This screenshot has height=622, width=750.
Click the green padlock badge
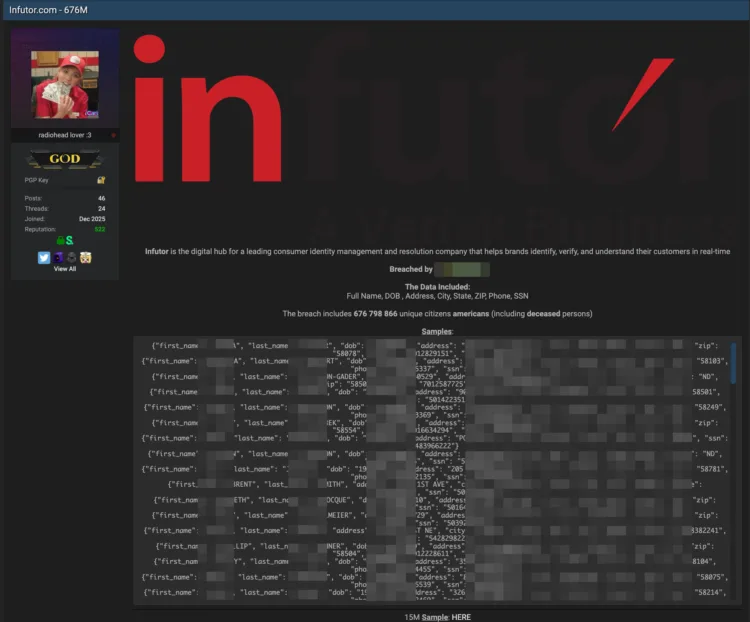click(60, 240)
